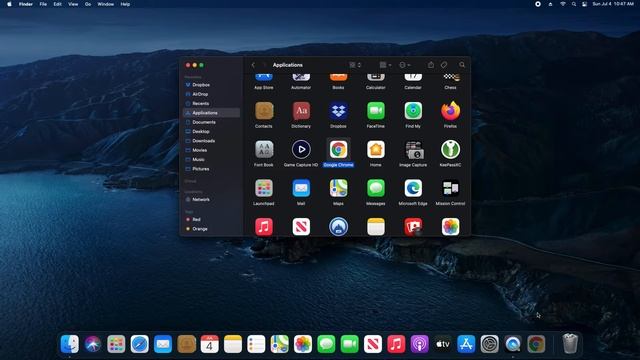Open FaceTime in the Applications window
The image size is (640, 360).
(x=376, y=111)
